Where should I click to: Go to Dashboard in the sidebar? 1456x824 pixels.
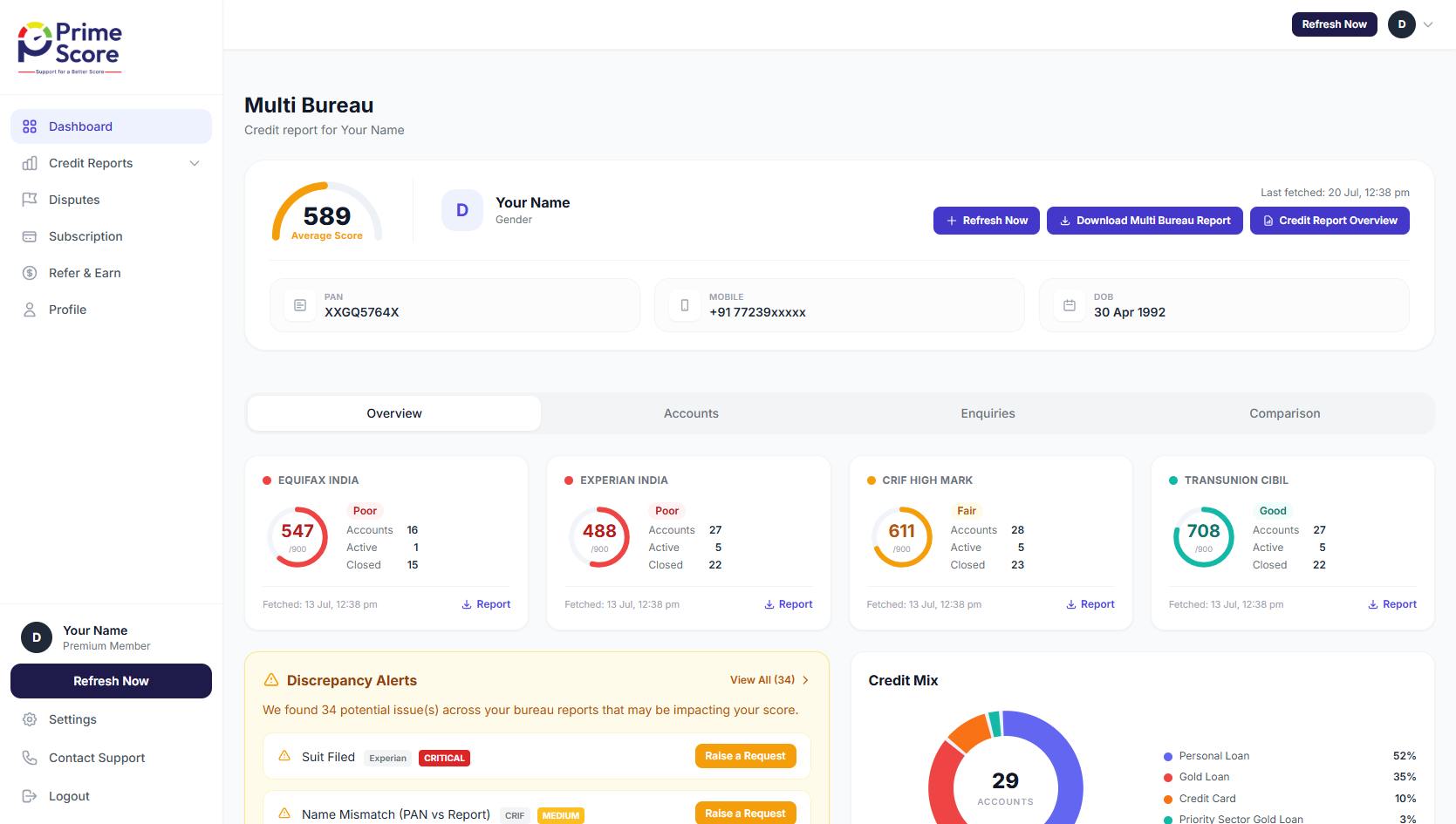[111, 126]
